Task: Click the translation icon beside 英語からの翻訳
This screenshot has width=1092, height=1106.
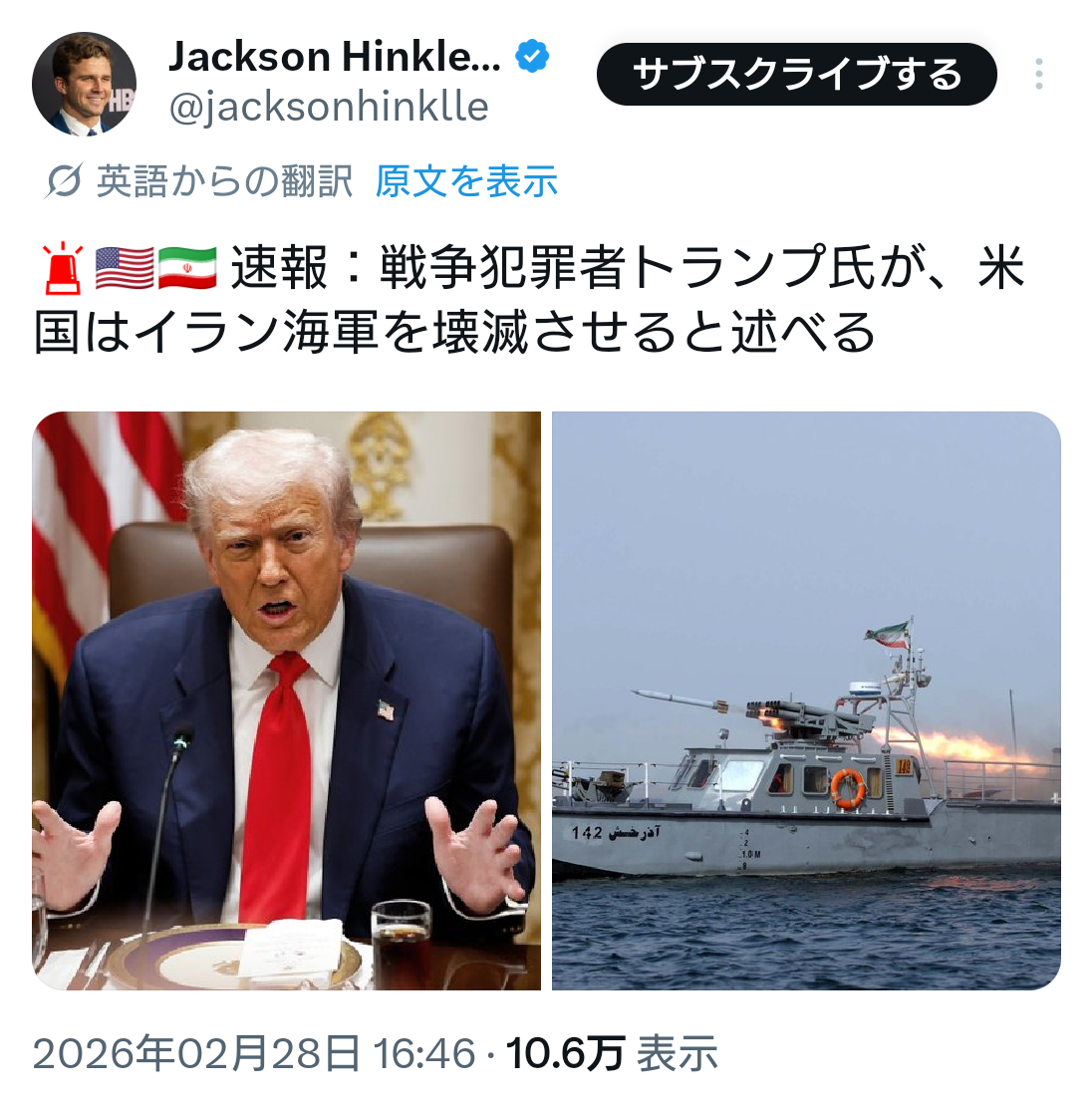Action: [x=64, y=180]
